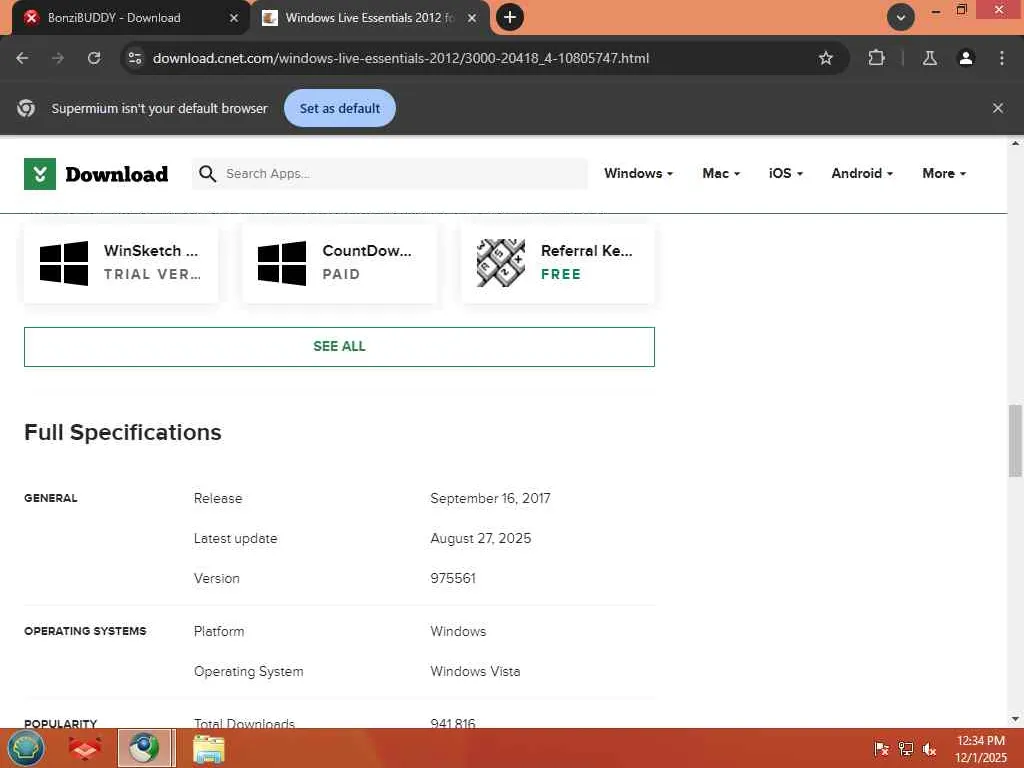
Task: Expand the Windows dropdown menu
Action: [638, 174]
